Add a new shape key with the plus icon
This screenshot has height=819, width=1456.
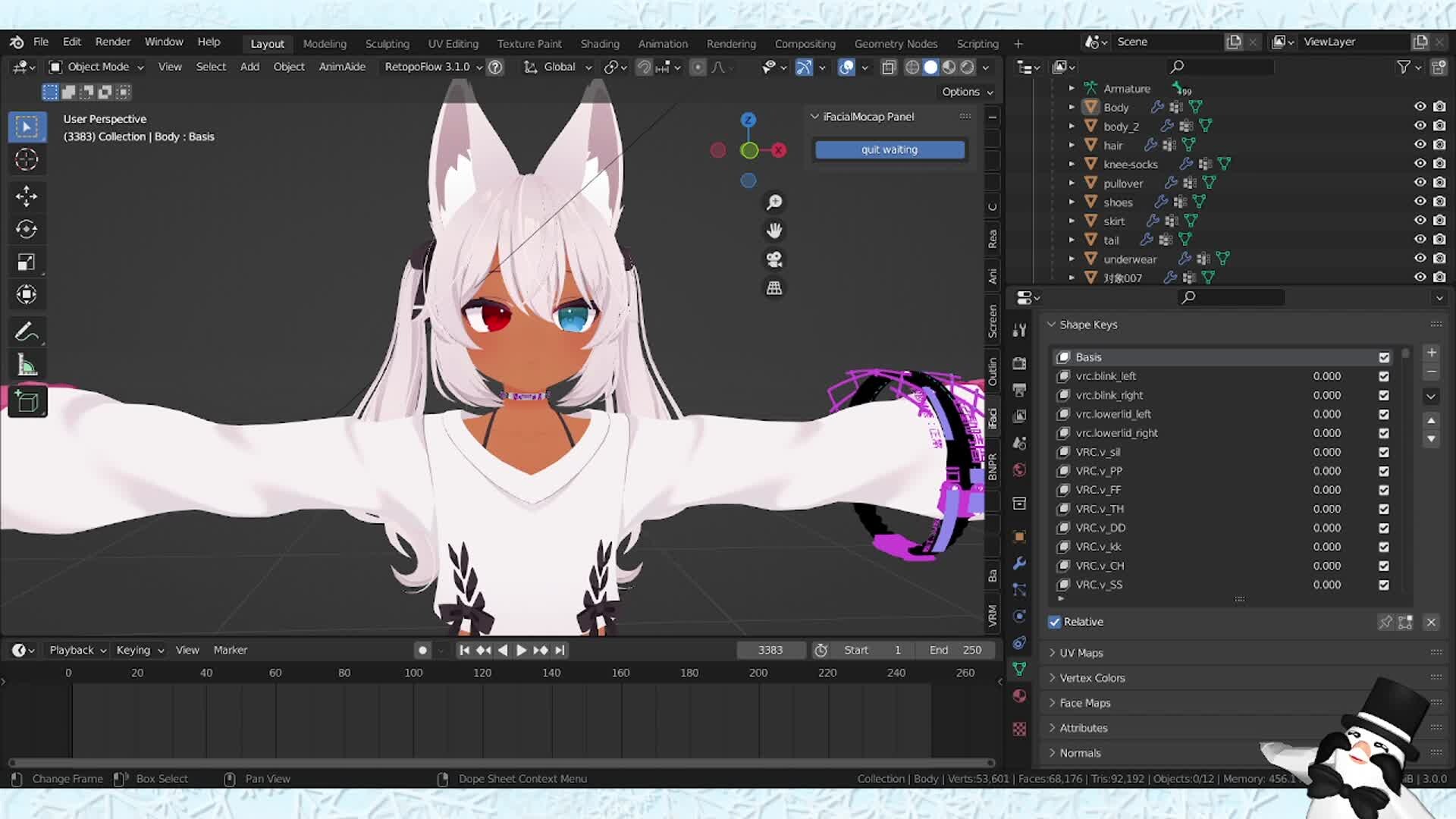point(1432,352)
